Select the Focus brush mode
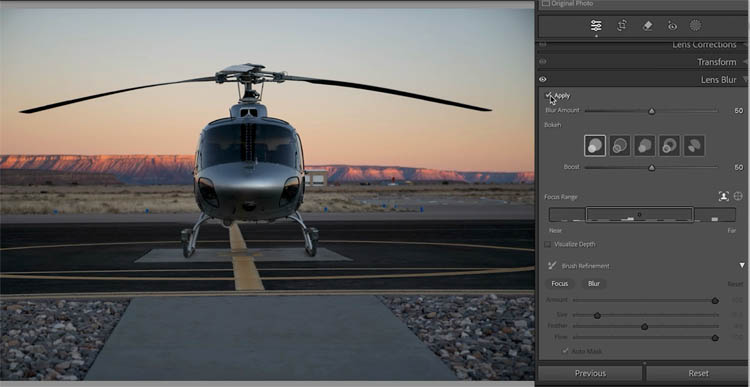The height and width of the screenshot is (387, 750). pos(560,284)
